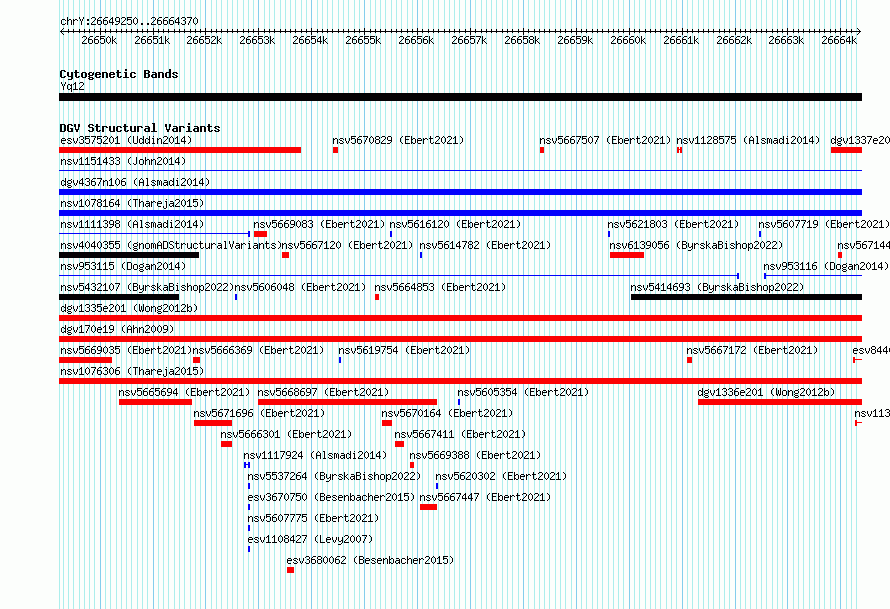Click the 26650k ruler position label
890x609 pixels.
(x=99, y=40)
